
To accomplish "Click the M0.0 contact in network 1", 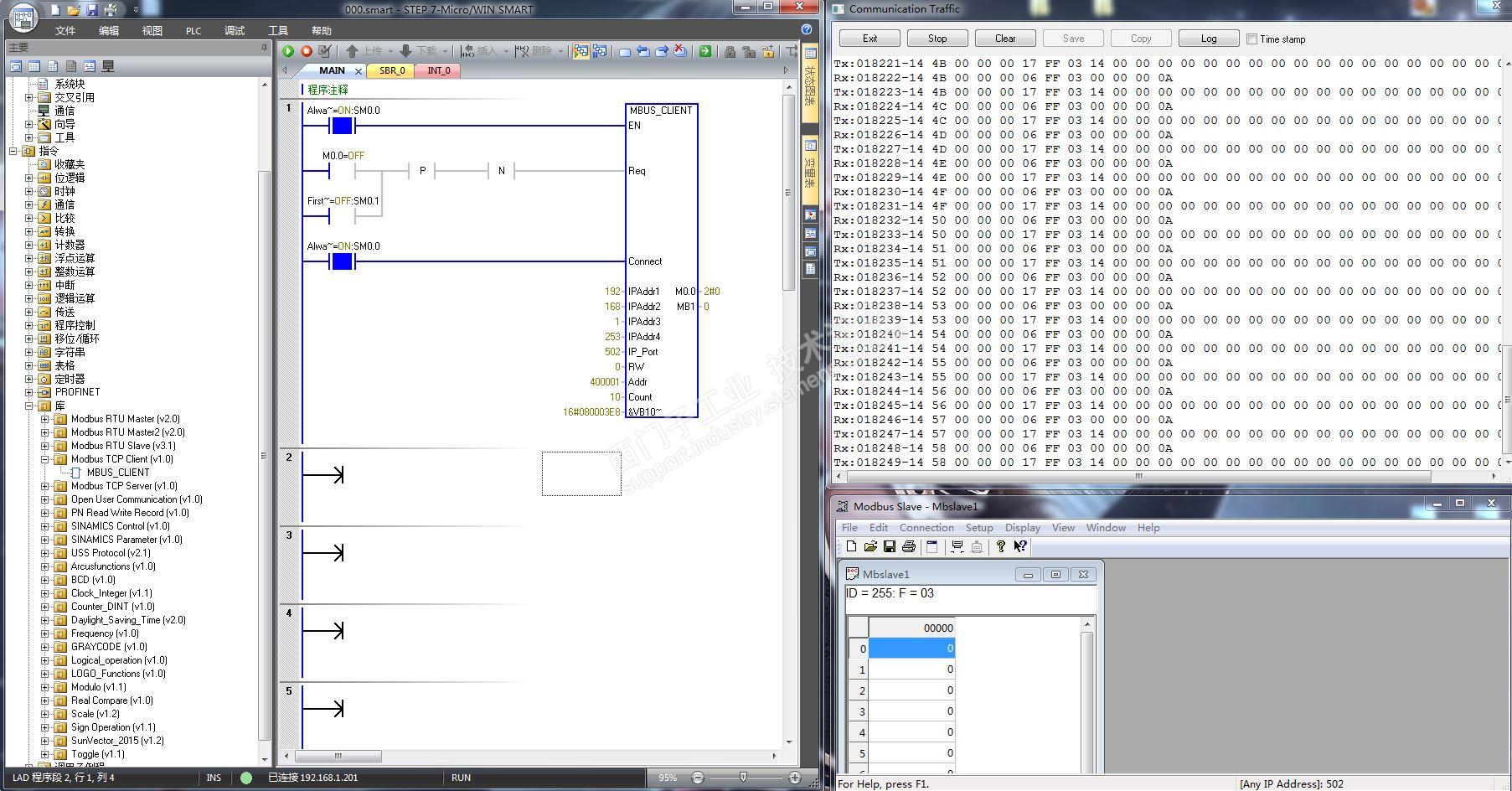I will click(x=342, y=171).
